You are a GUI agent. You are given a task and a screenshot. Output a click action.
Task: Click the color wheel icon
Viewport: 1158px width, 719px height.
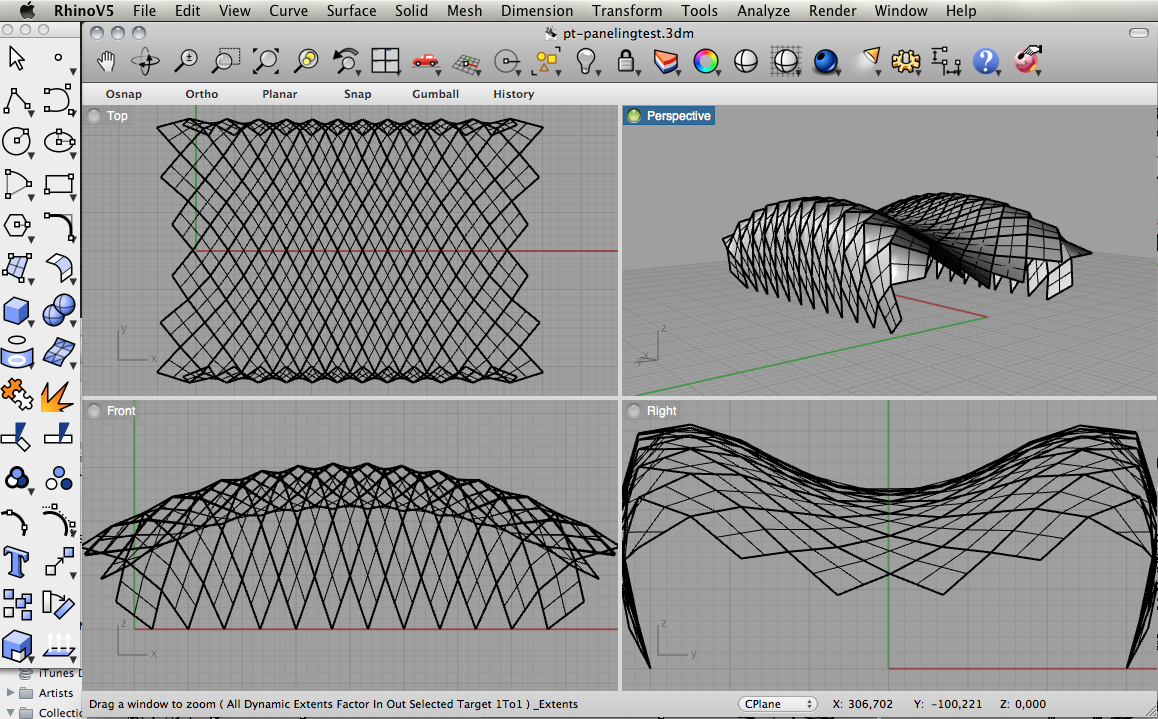click(x=705, y=62)
